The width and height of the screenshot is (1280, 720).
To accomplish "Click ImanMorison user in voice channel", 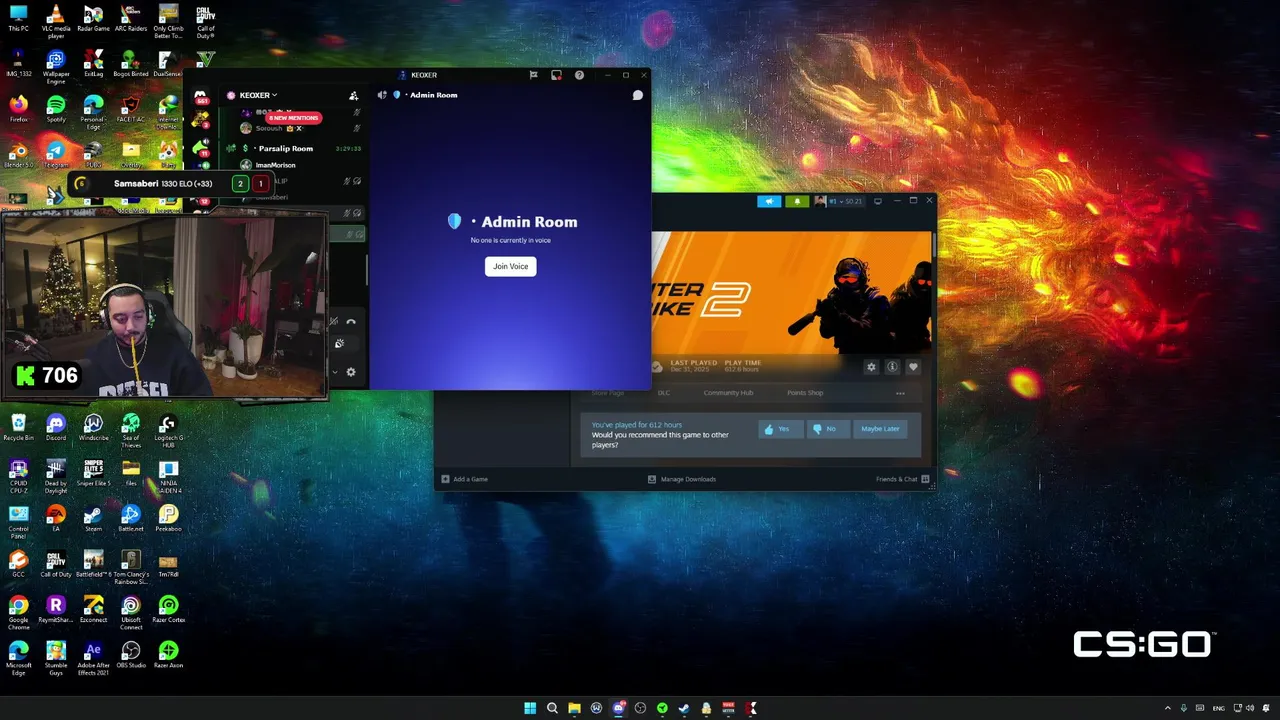I will click(x=275, y=165).
